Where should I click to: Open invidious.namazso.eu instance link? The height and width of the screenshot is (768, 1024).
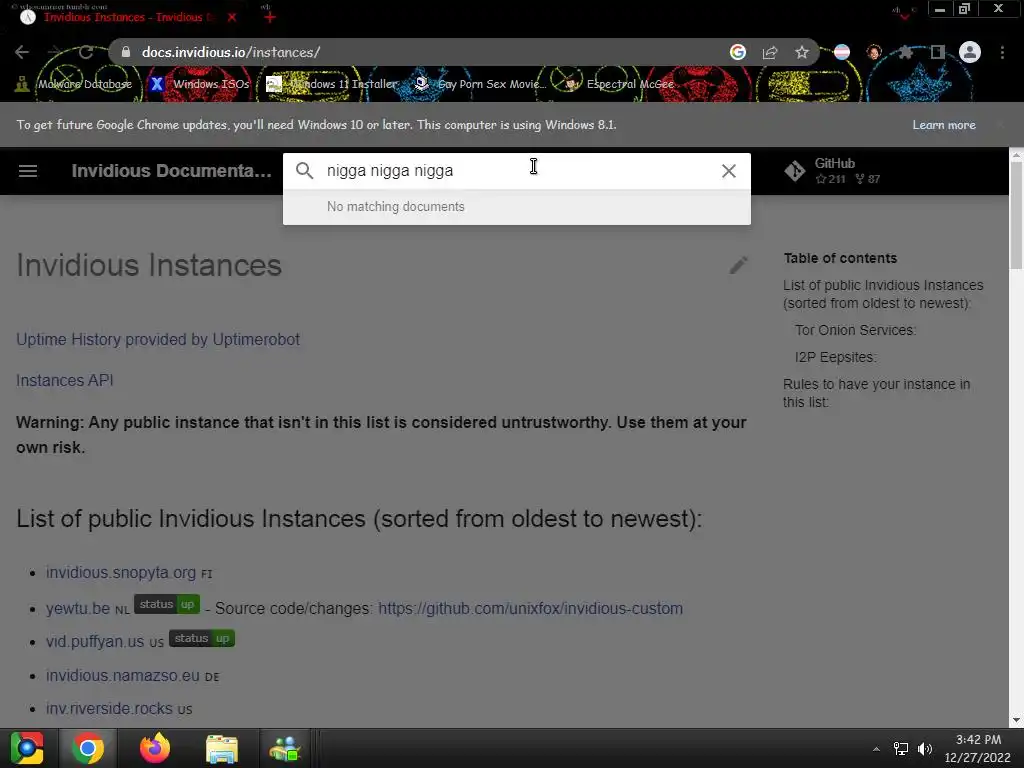click(x=123, y=676)
